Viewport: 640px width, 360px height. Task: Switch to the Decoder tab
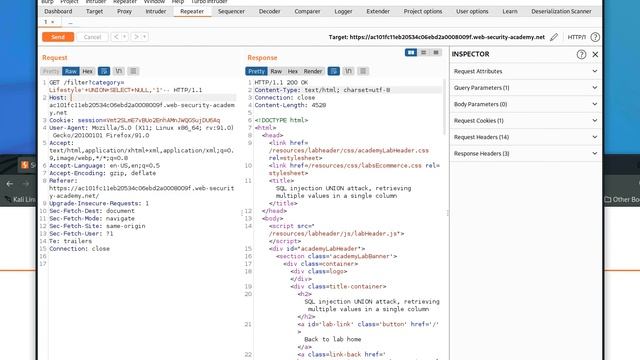pyautogui.click(x=269, y=11)
